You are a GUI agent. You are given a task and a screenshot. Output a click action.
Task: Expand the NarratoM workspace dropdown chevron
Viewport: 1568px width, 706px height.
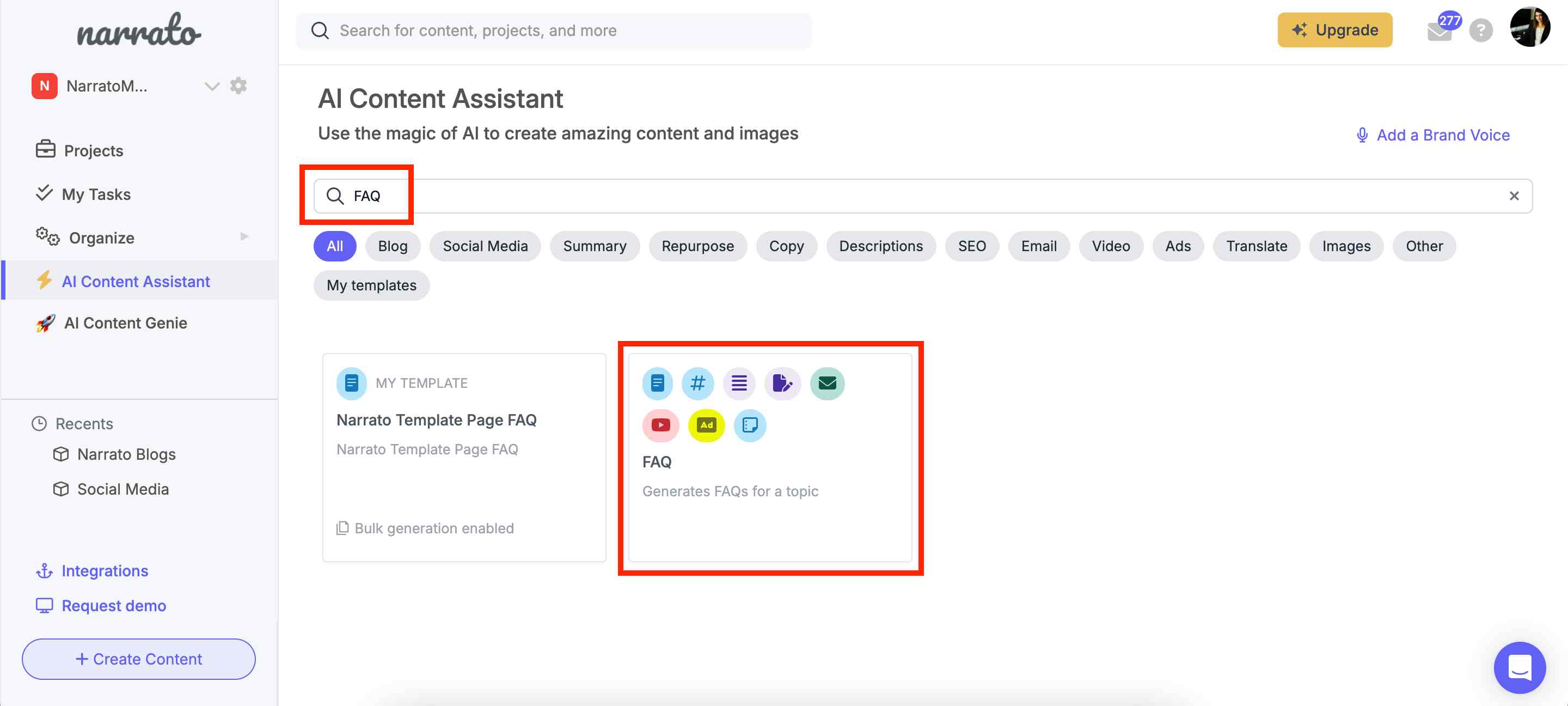pos(211,86)
